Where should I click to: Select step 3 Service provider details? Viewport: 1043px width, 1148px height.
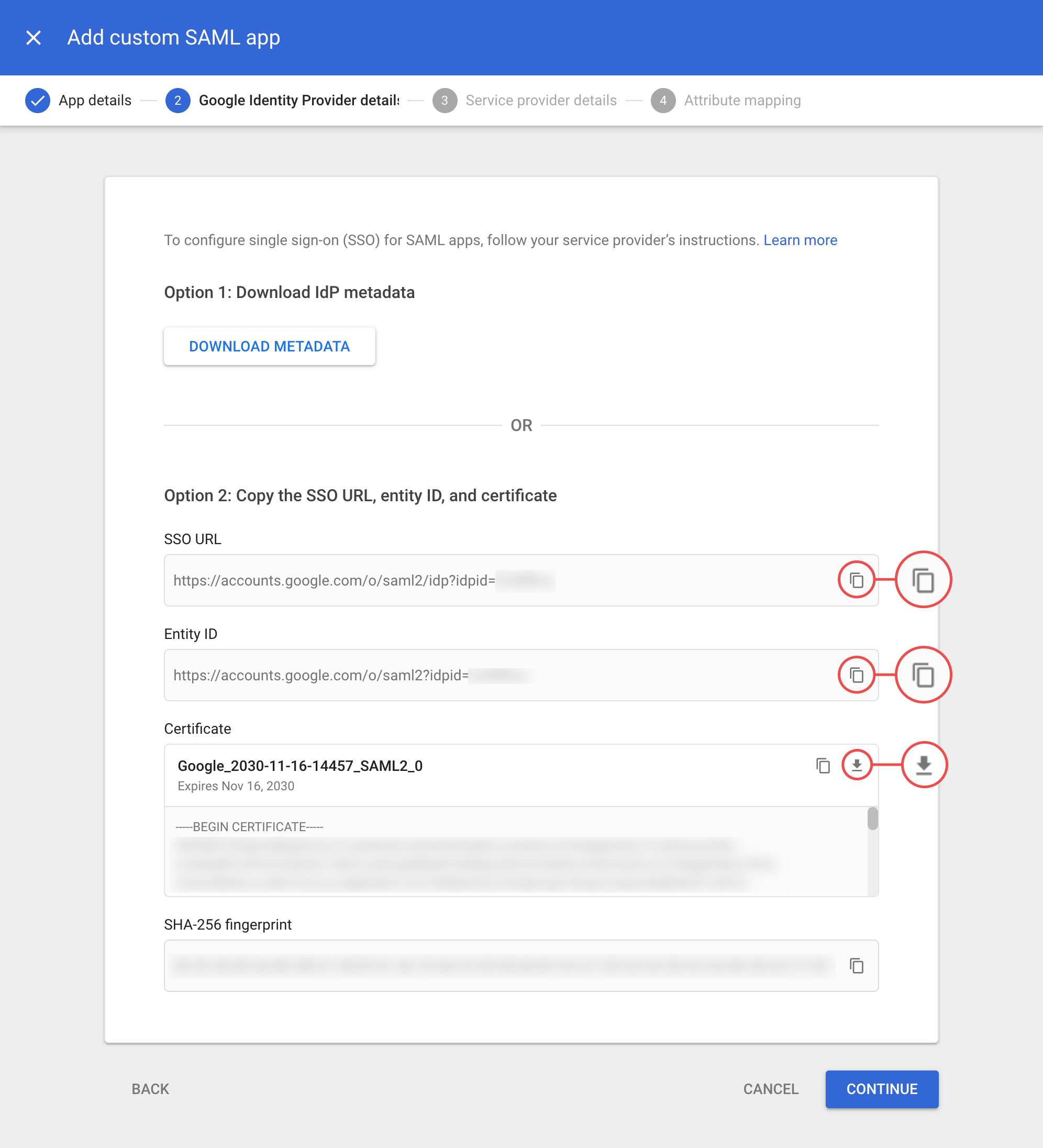tap(524, 100)
